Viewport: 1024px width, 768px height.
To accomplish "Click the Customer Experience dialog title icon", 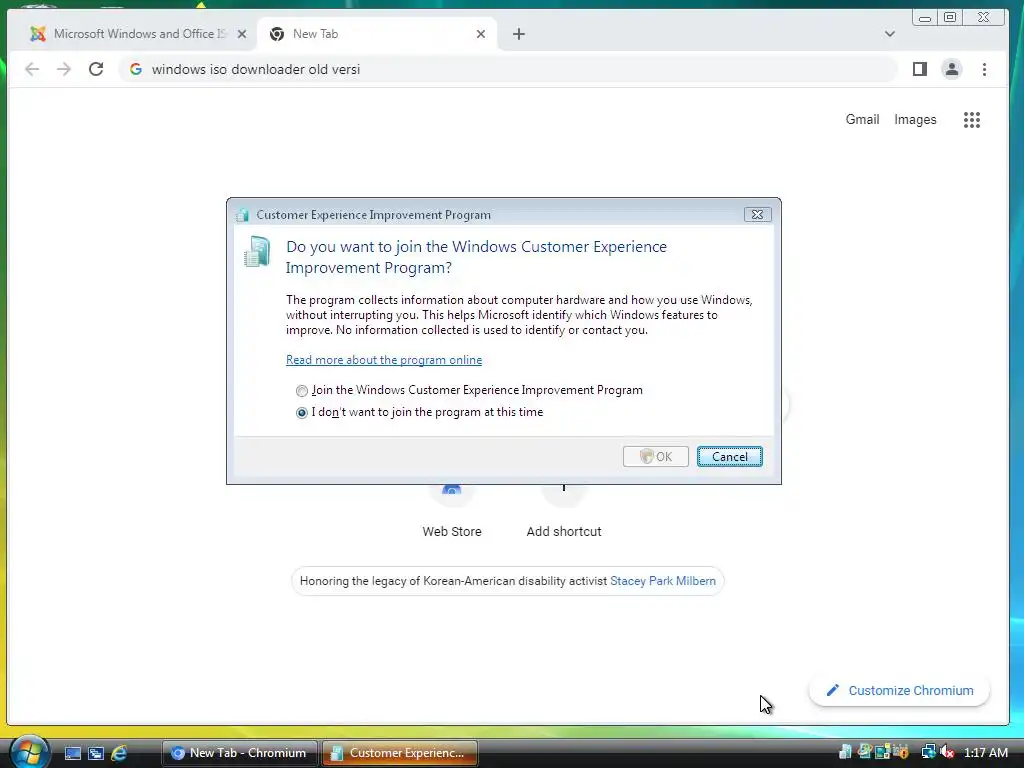I will coord(243,215).
